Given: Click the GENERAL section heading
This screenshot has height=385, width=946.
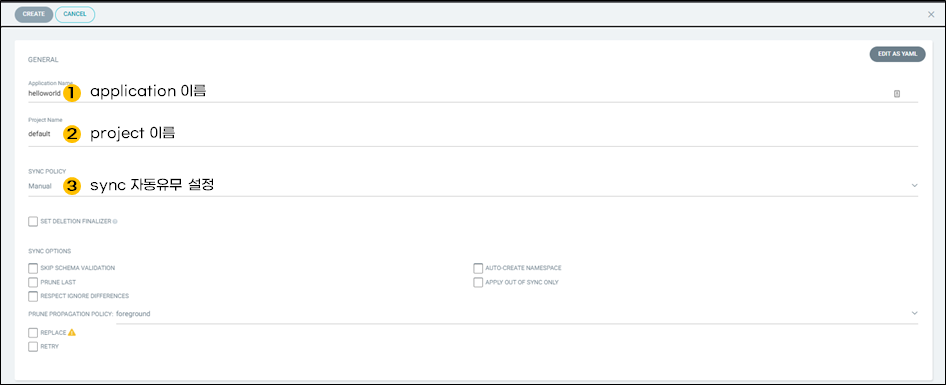Looking at the screenshot, I should [43, 60].
